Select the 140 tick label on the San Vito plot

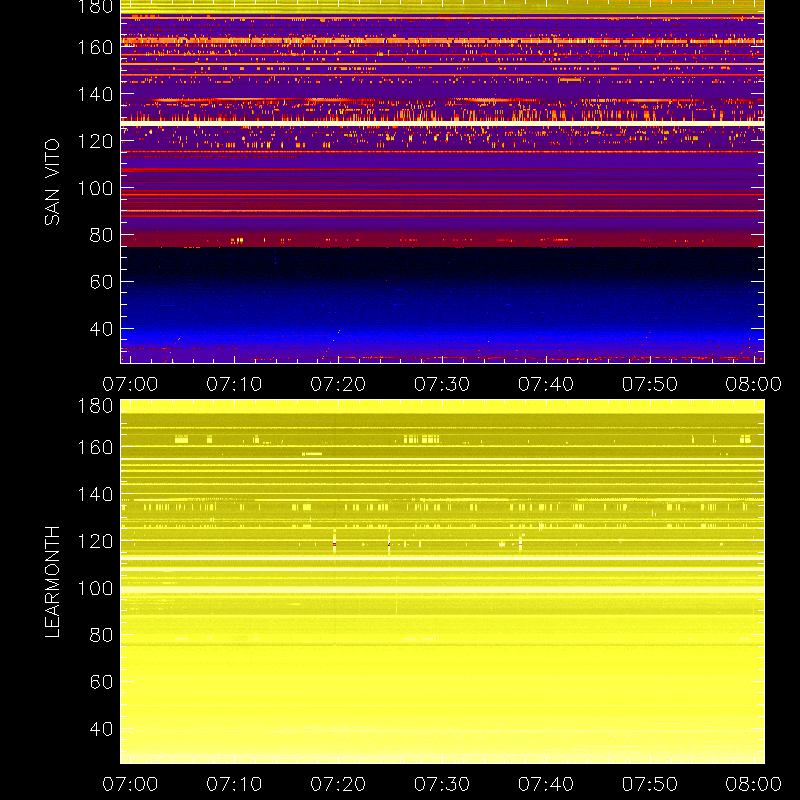[x=95, y=94]
